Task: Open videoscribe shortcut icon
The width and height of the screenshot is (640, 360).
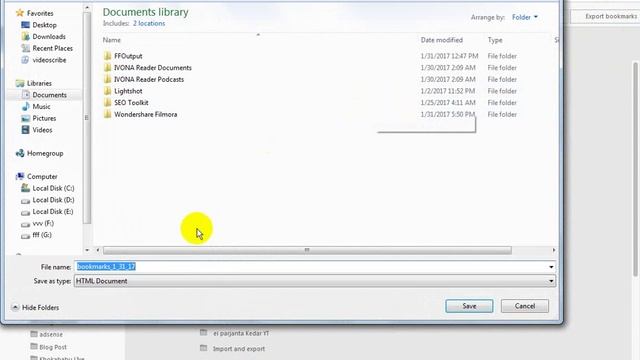Action: tap(25, 60)
